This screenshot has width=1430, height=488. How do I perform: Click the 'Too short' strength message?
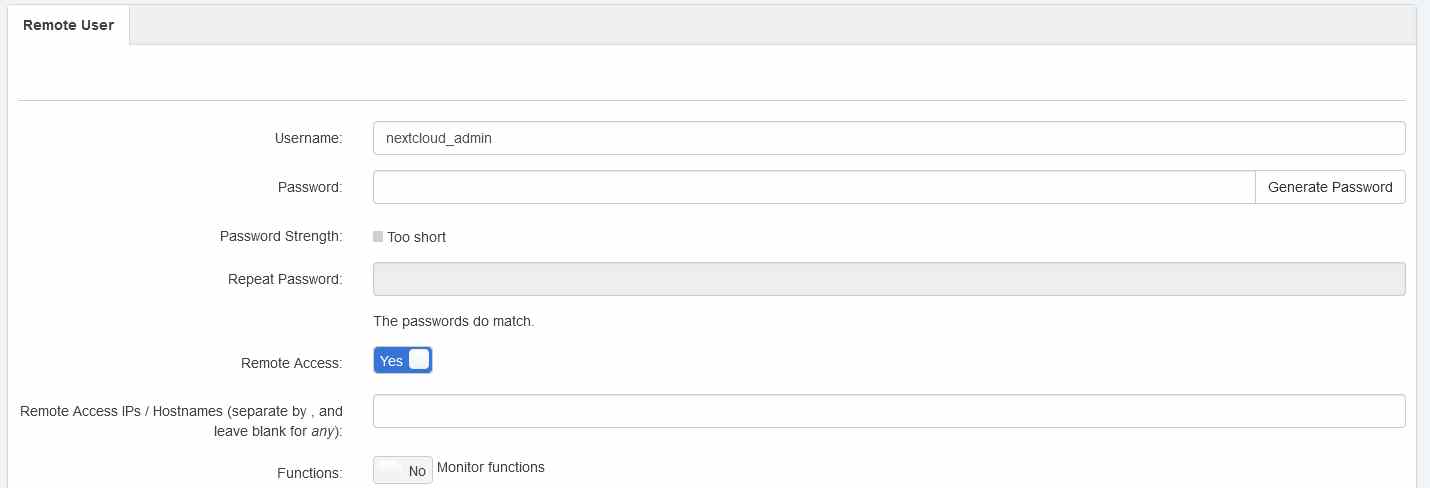416,237
